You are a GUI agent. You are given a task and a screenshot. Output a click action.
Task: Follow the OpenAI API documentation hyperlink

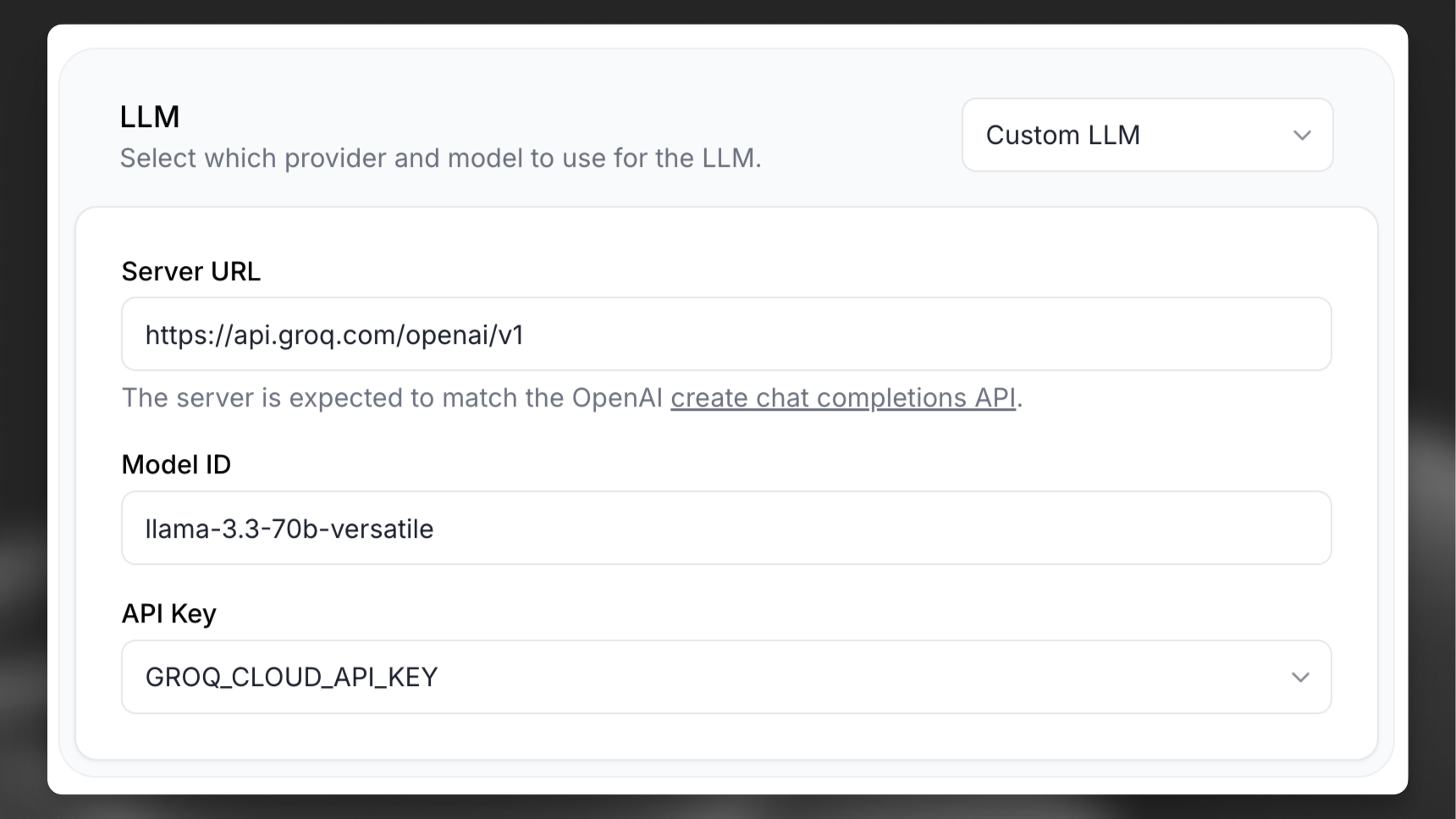click(x=843, y=396)
